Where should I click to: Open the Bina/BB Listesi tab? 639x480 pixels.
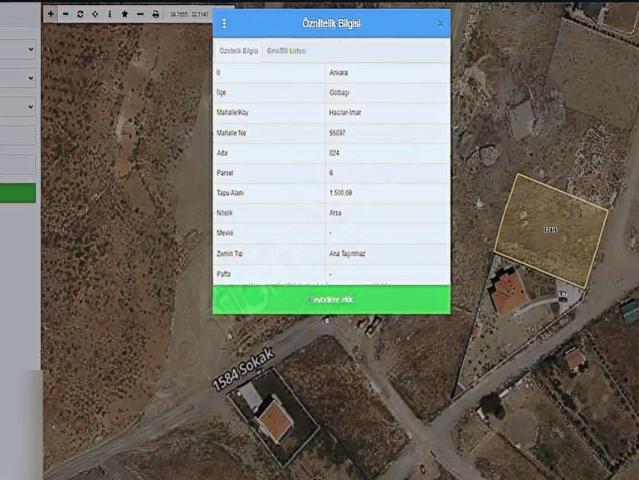287,50
